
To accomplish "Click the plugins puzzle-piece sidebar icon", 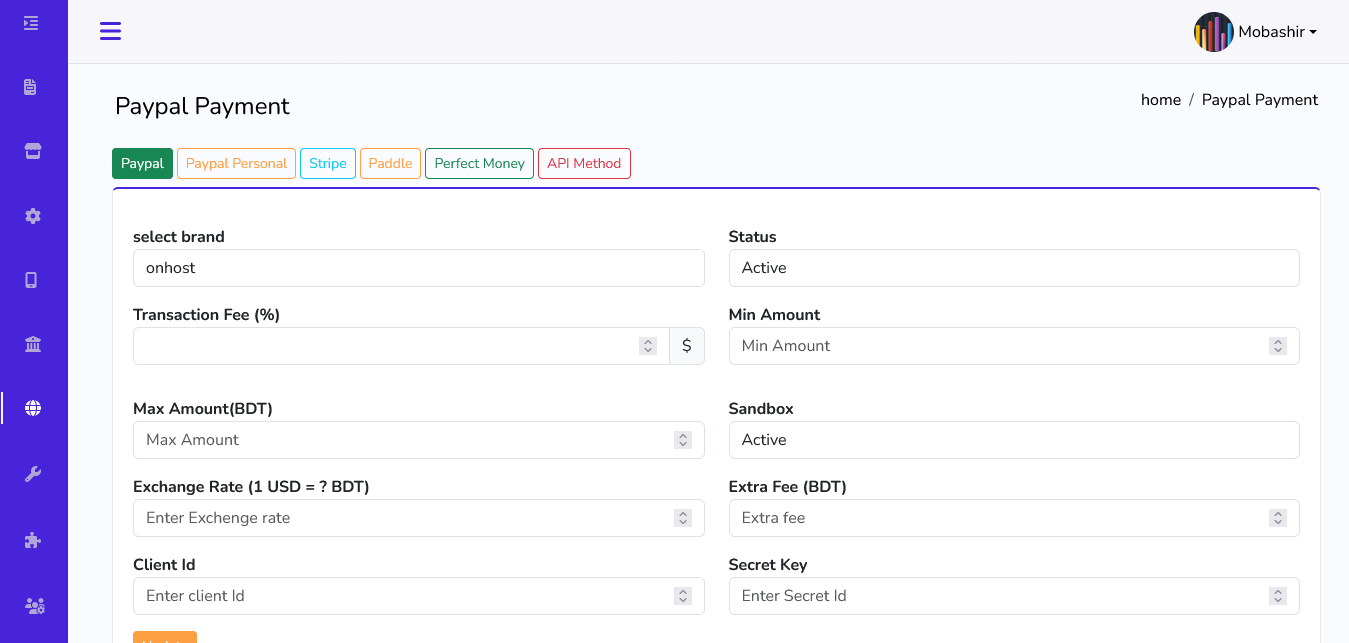I will (x=33, y=539).
